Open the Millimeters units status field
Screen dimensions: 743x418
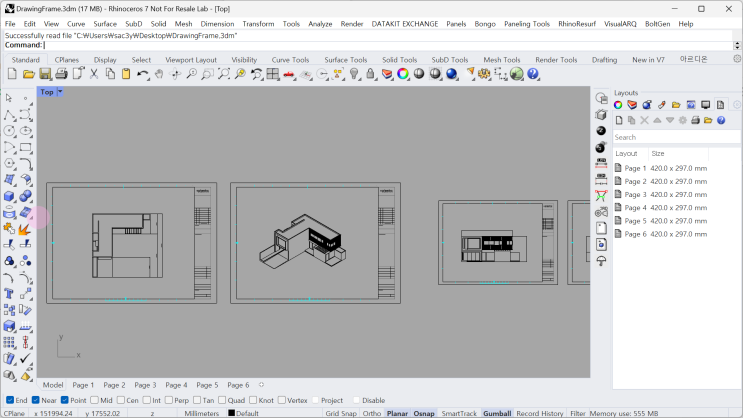point(202,413)
